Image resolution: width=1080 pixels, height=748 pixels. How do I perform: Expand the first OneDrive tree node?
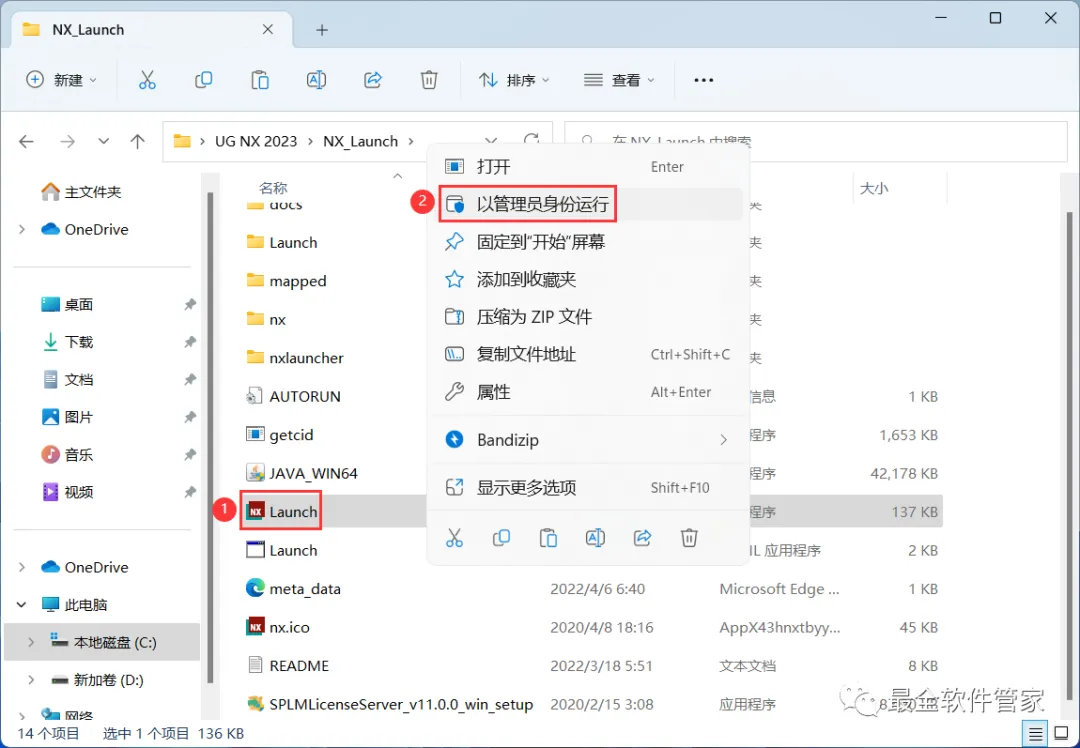22,229
